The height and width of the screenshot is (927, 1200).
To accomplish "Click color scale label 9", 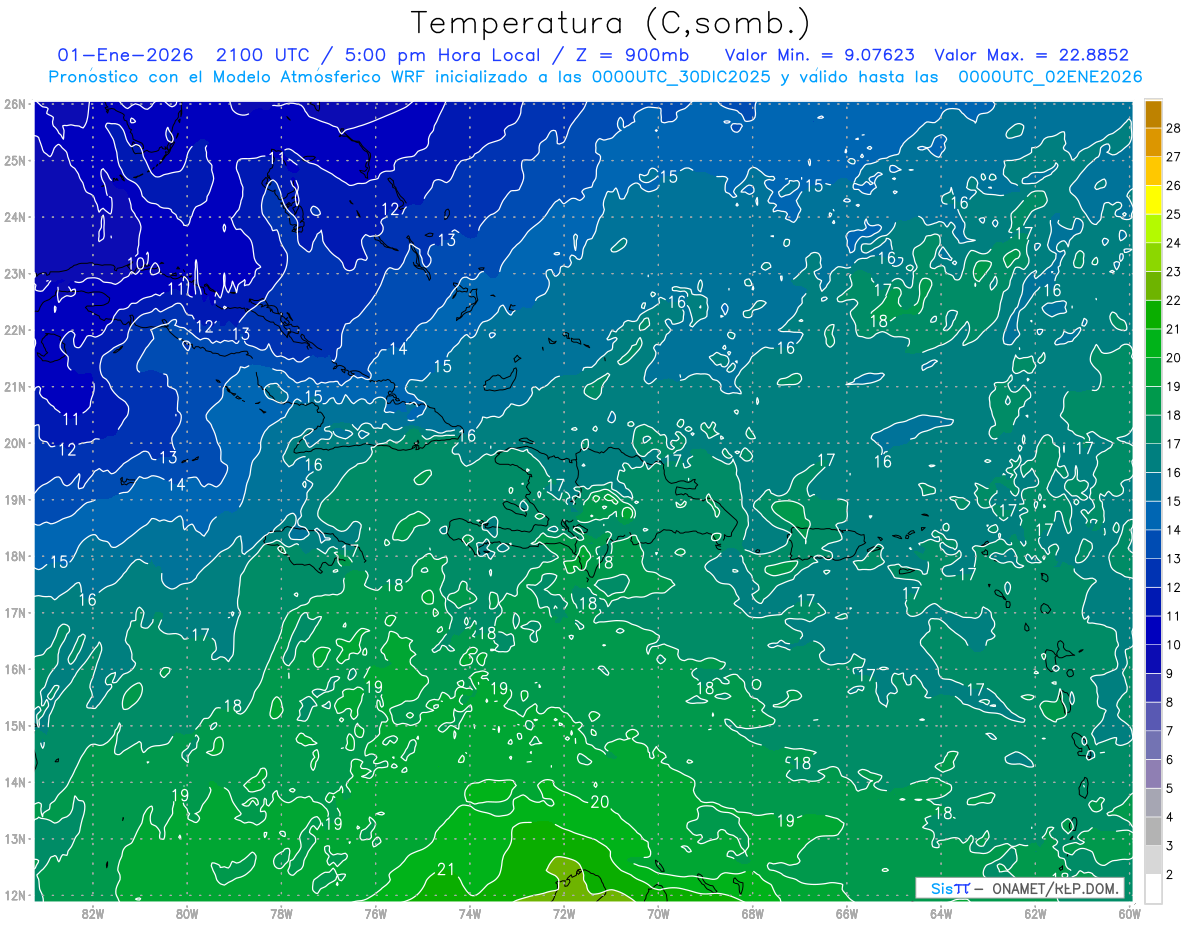I will pos(1169,673).
